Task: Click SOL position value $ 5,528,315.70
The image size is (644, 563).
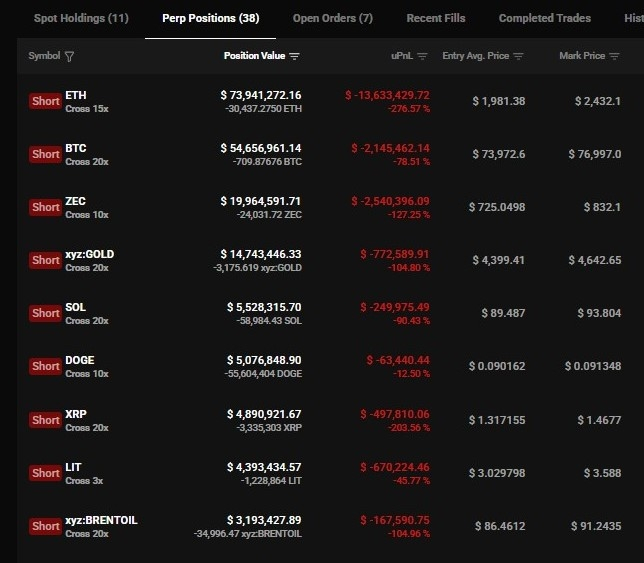Action: 264,307
